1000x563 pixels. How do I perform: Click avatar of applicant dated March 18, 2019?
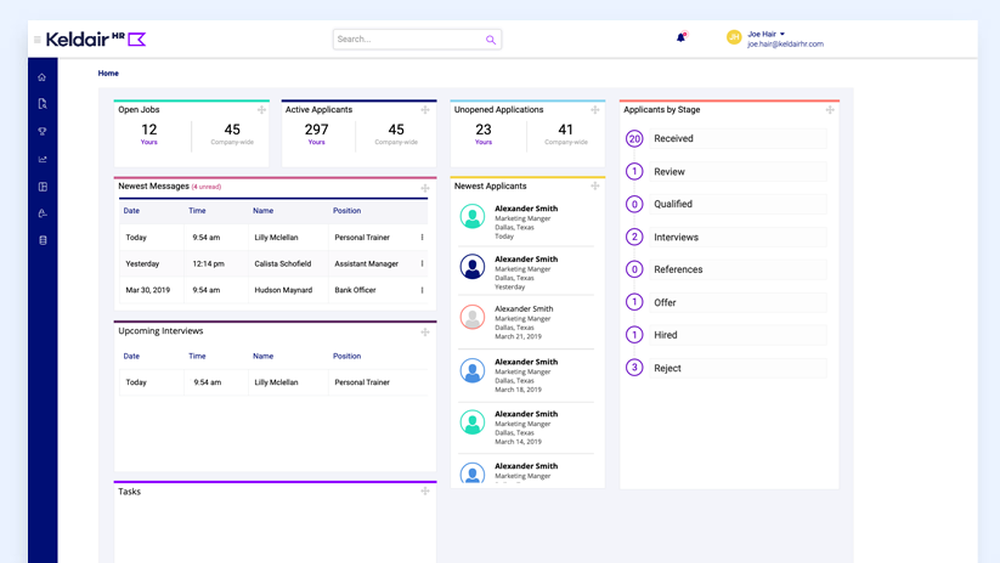tap(473, 370)
